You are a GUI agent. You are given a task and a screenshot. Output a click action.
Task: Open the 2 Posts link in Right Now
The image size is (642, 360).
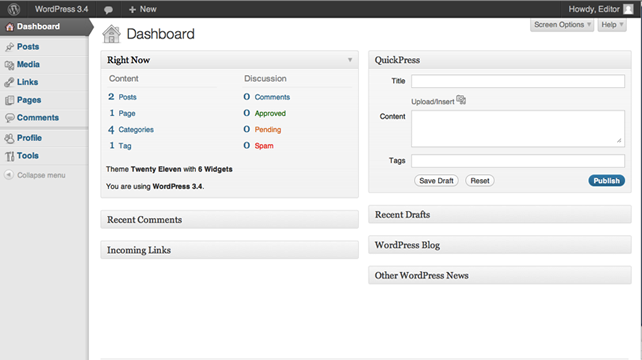122,97
